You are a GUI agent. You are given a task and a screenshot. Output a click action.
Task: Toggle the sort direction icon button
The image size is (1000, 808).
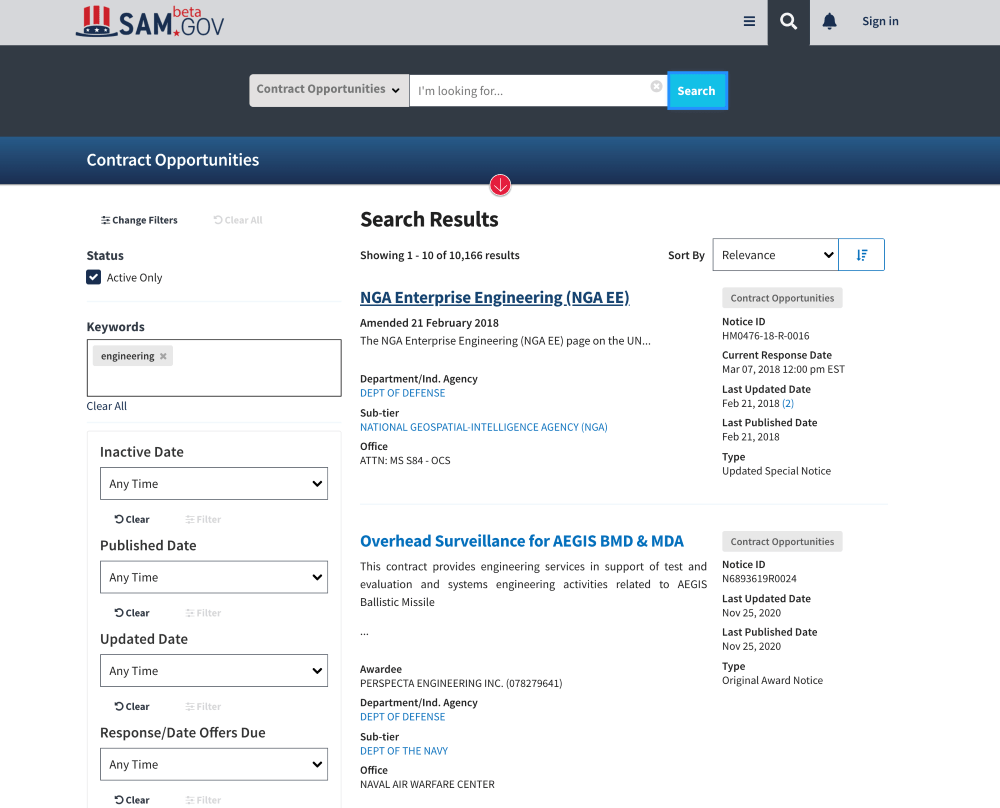[862, 255]
